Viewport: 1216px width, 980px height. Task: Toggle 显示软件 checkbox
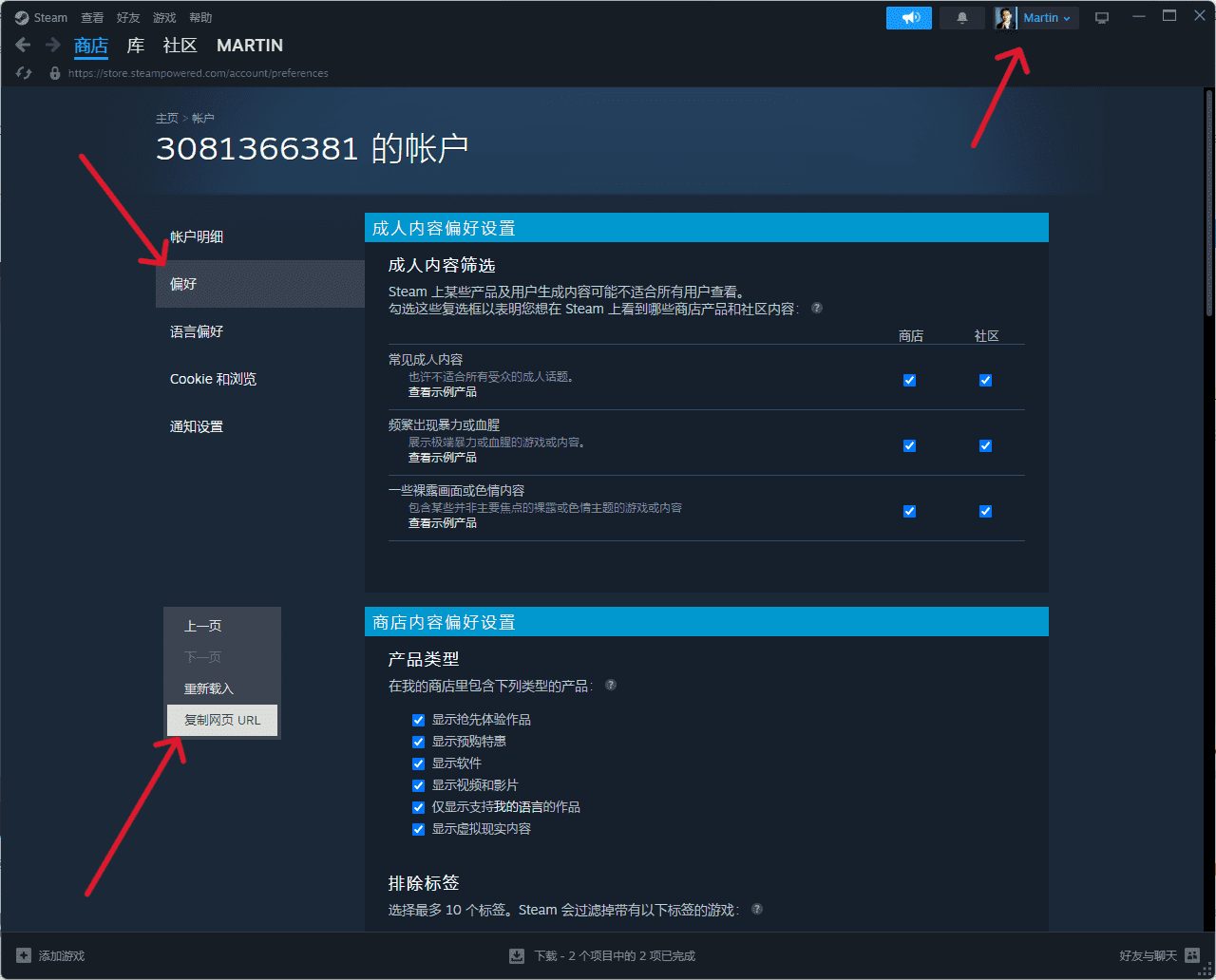[418, 763]
